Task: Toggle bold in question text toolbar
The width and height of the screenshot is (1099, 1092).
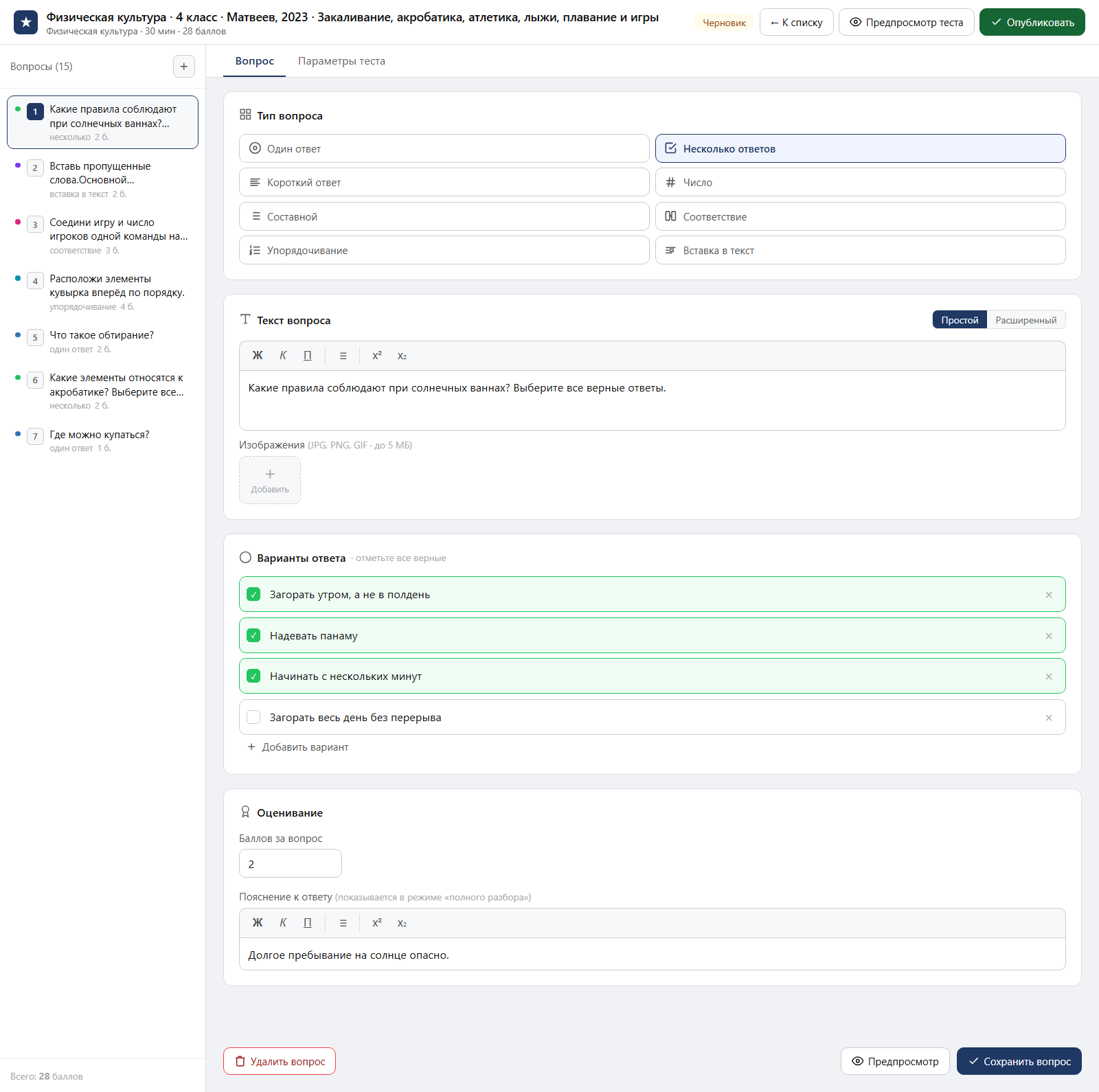Action: tap(258, 356)
